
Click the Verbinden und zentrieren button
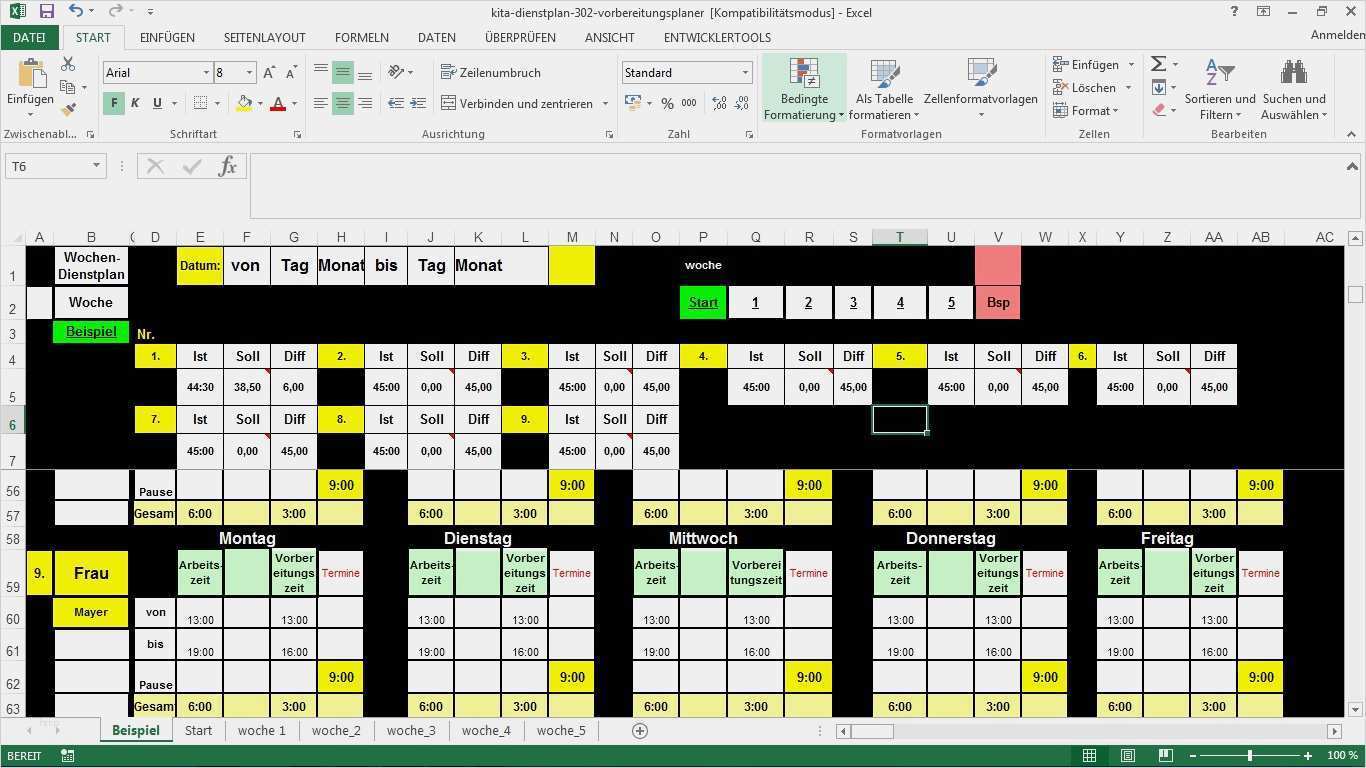525,103
